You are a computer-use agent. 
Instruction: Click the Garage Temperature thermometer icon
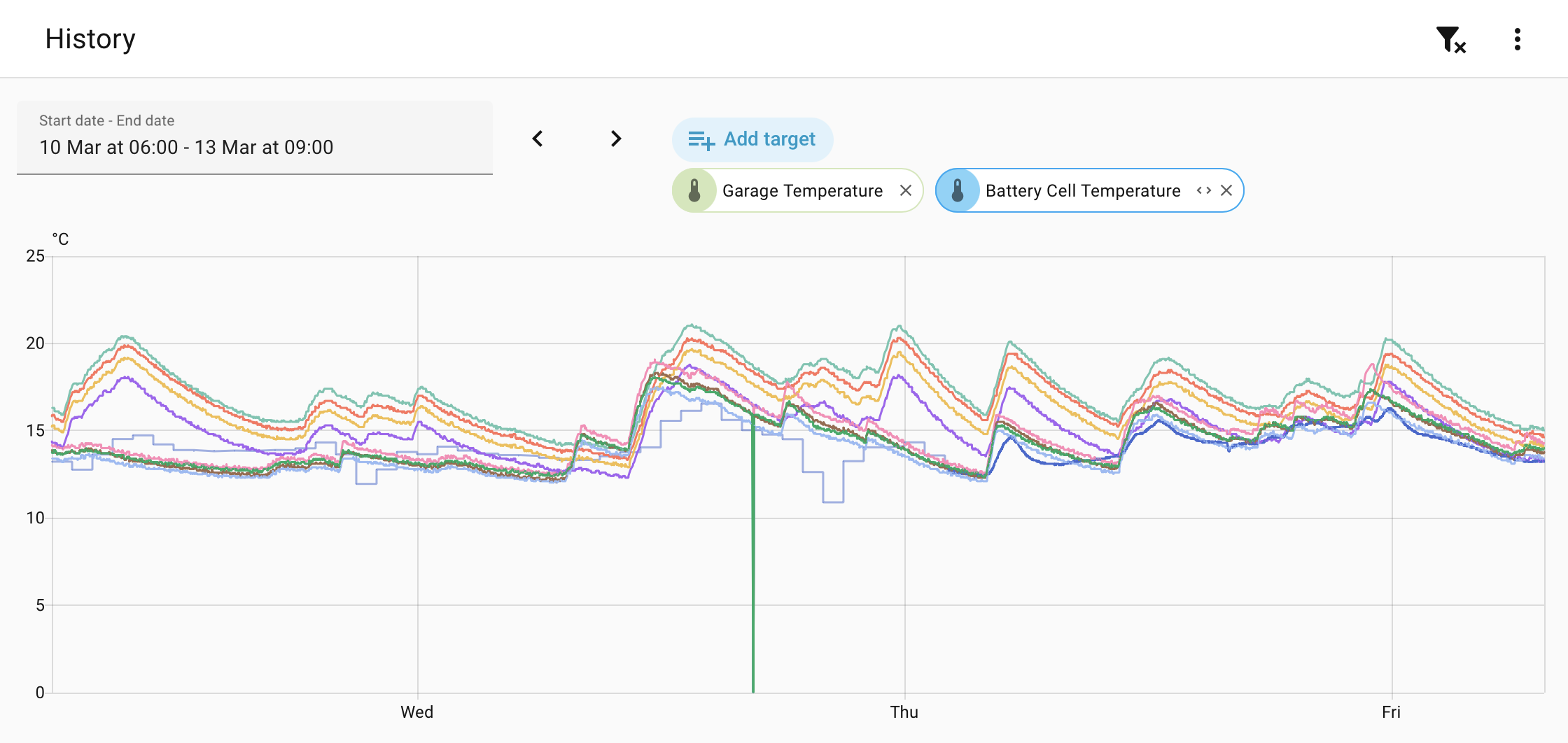[x=694, y=190]
